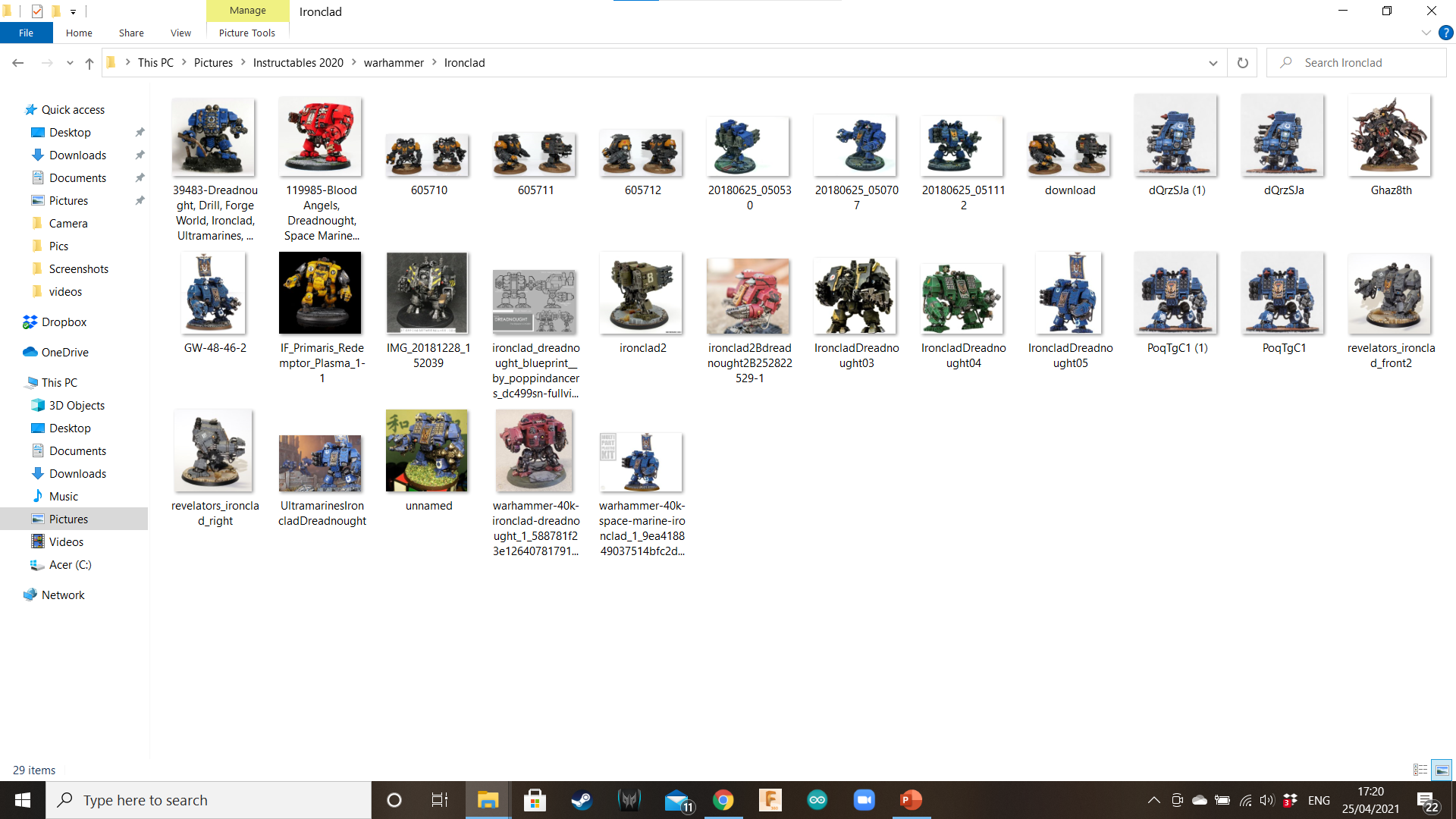The image size is (1456, 819).
Task: Click the Back navigation arrow
Action: tap(17, 62)
